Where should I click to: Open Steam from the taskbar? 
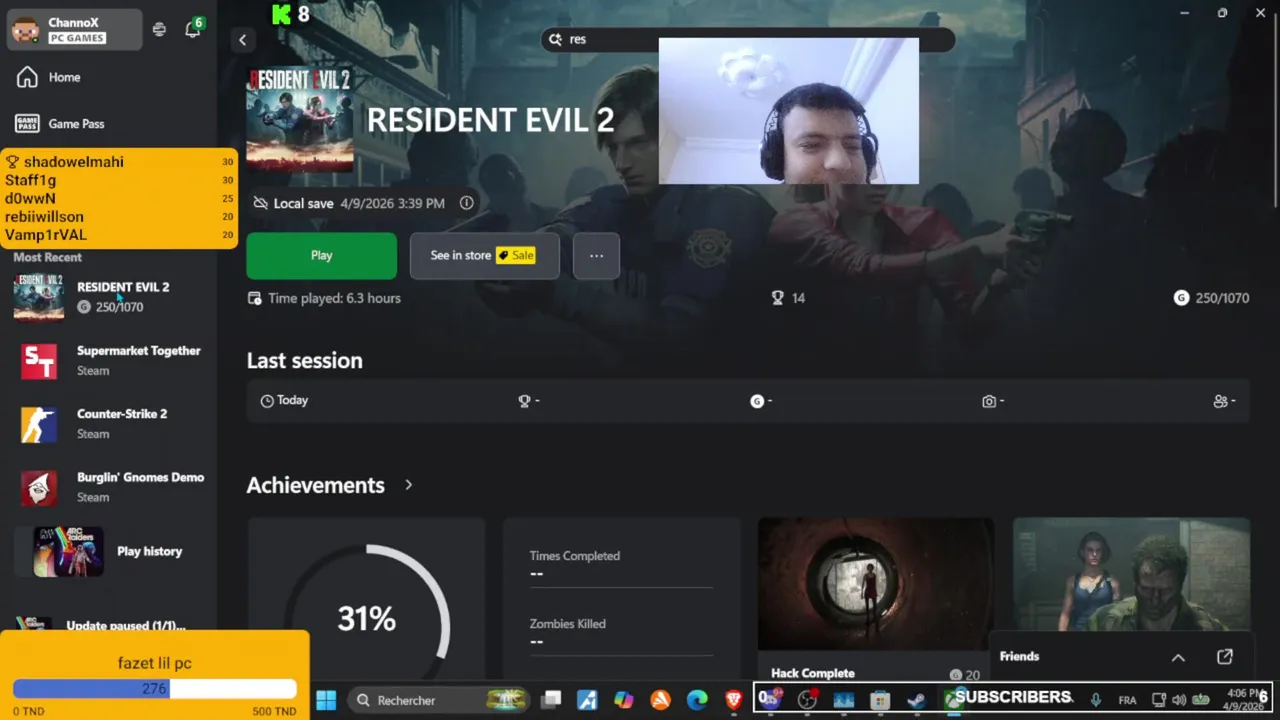(x=916, y=700)
